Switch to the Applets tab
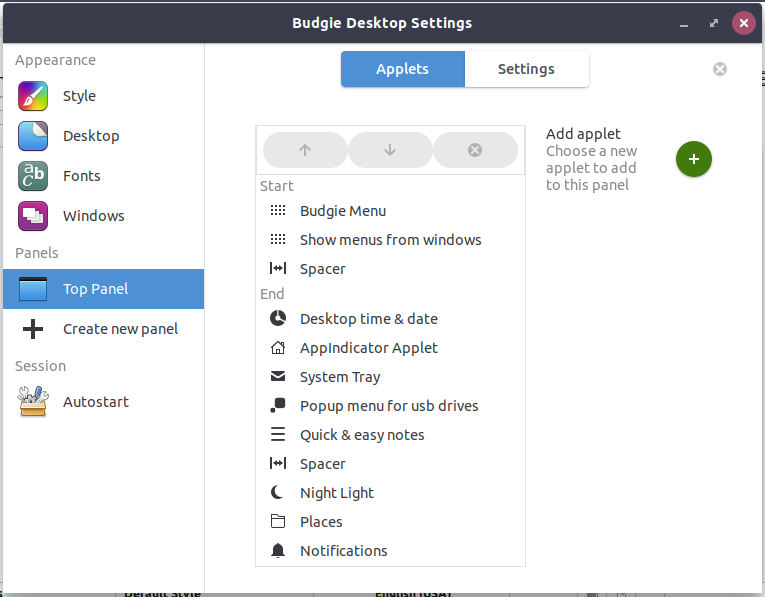 [403, 69]
